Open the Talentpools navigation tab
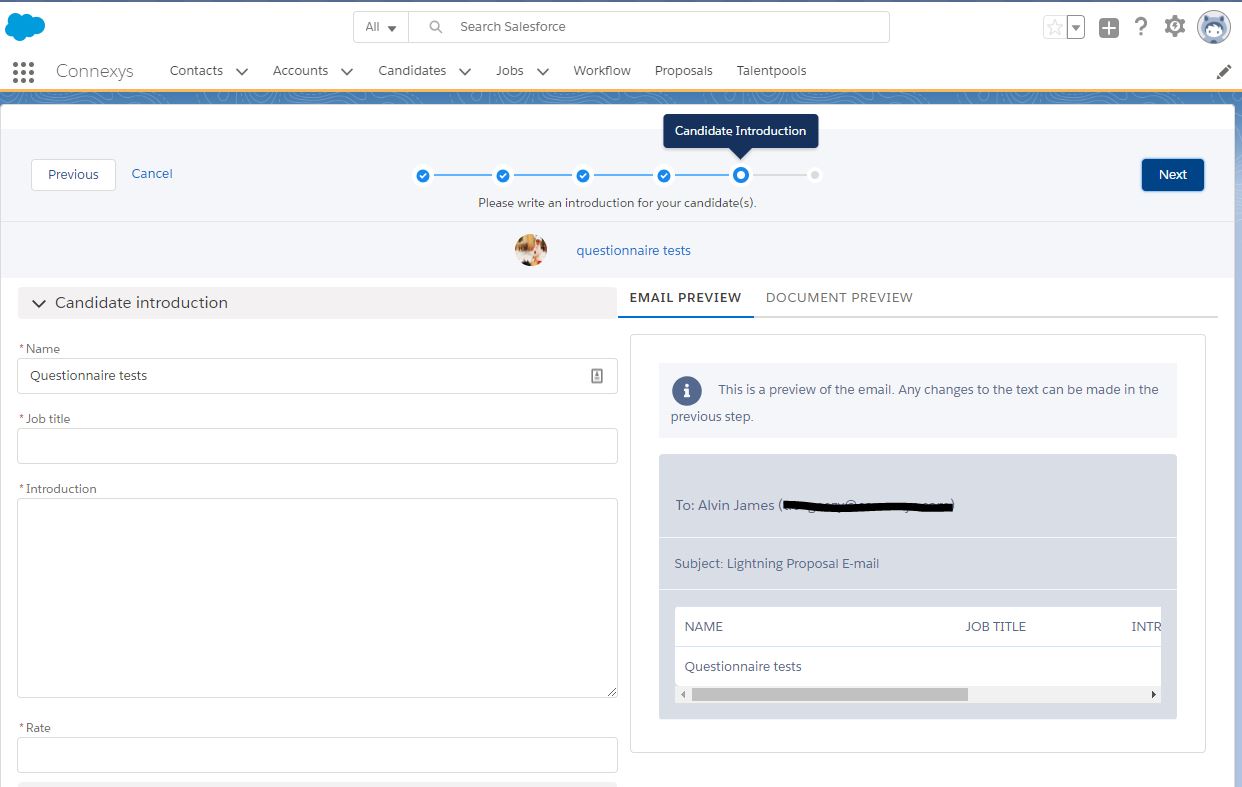Screen dimensions: 1242x787 pos(771,71)
